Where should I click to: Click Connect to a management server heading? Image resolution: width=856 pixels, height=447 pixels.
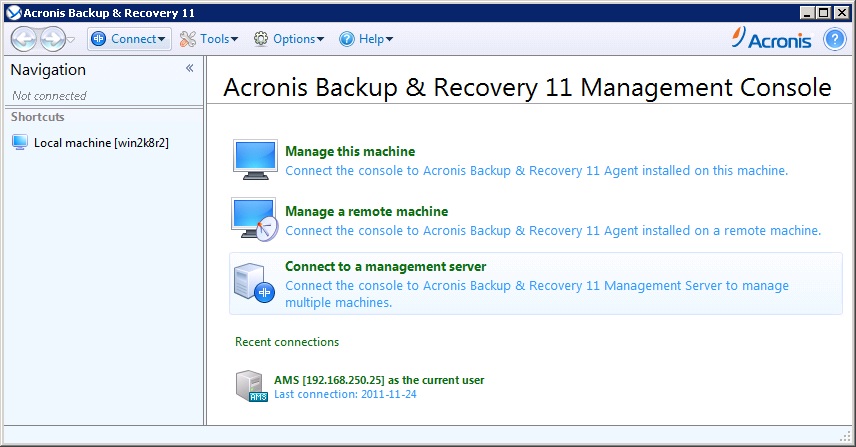click(x=385, y=266)
